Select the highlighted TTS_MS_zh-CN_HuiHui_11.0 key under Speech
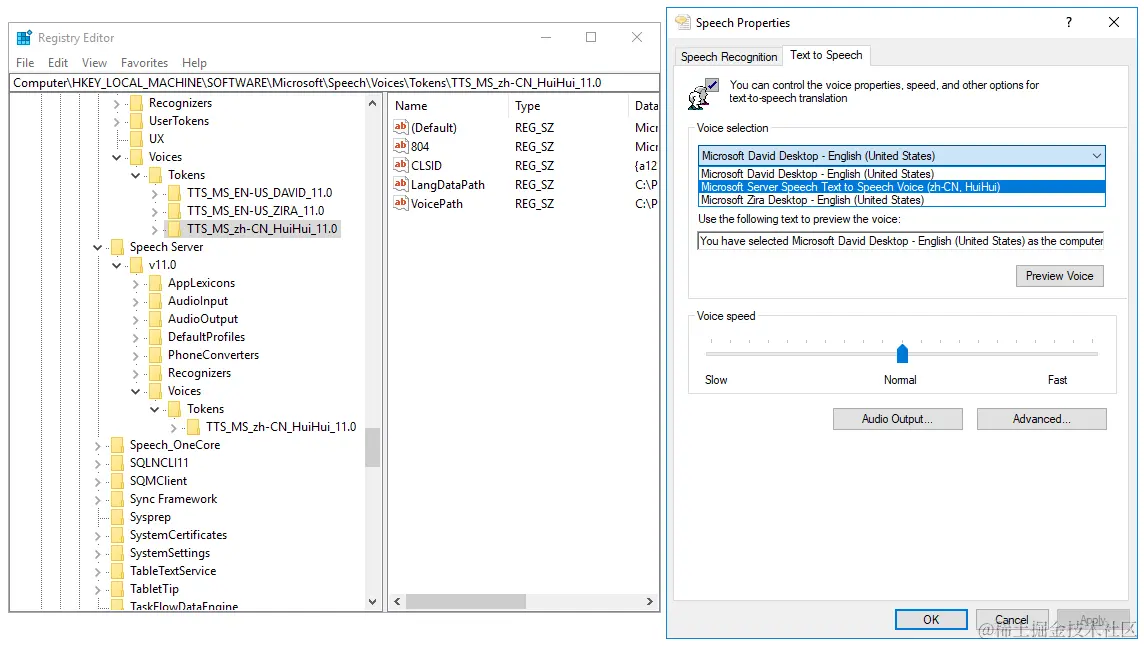The width and height of the screenshot is (1144, 646). click(262, 229)
